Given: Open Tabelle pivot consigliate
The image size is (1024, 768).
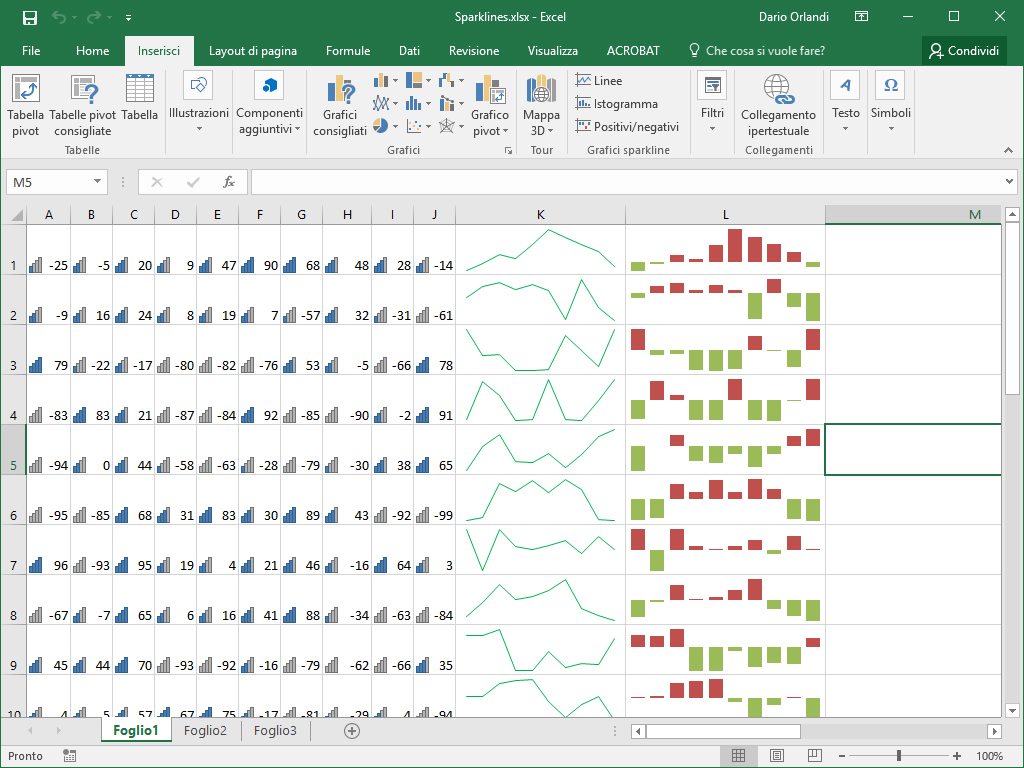Looking at the screenshot, I should (82, 105).
